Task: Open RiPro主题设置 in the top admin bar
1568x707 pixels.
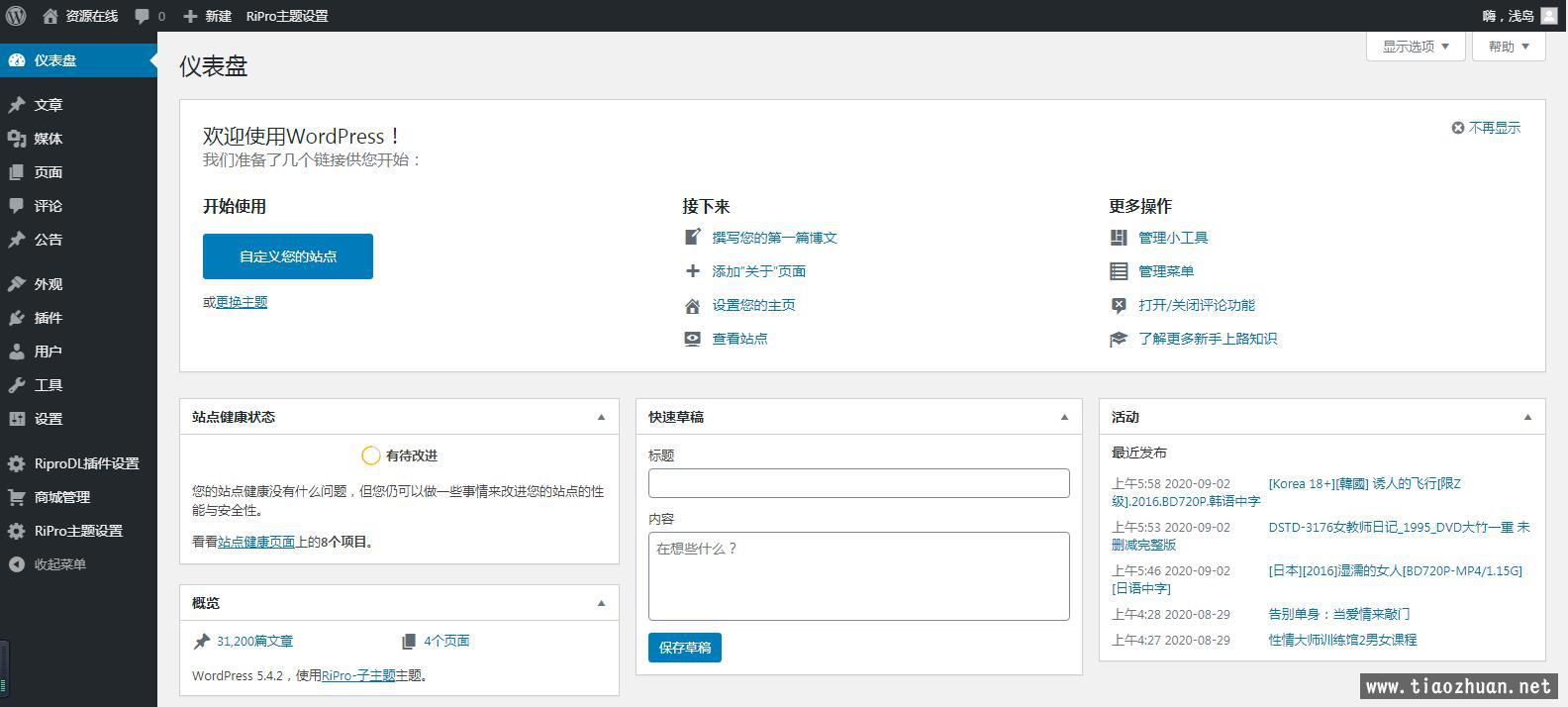Action: [x=287, y=16]
